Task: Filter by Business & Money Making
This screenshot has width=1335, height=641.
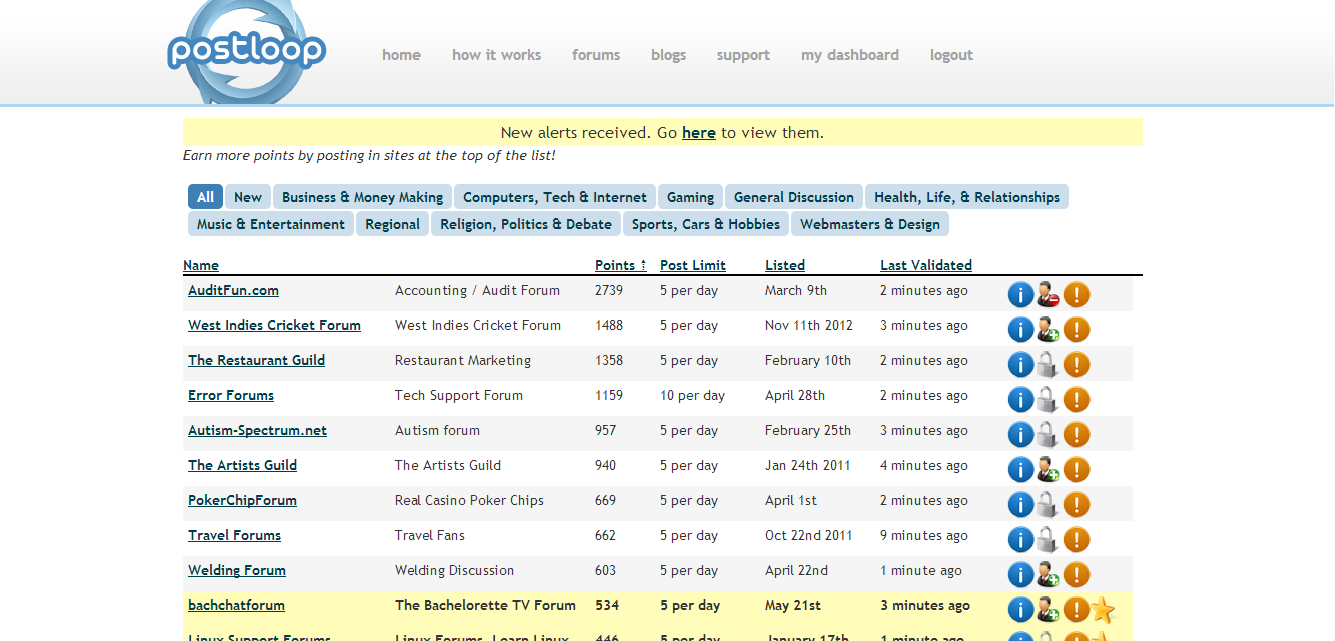Action: (362, 197)
